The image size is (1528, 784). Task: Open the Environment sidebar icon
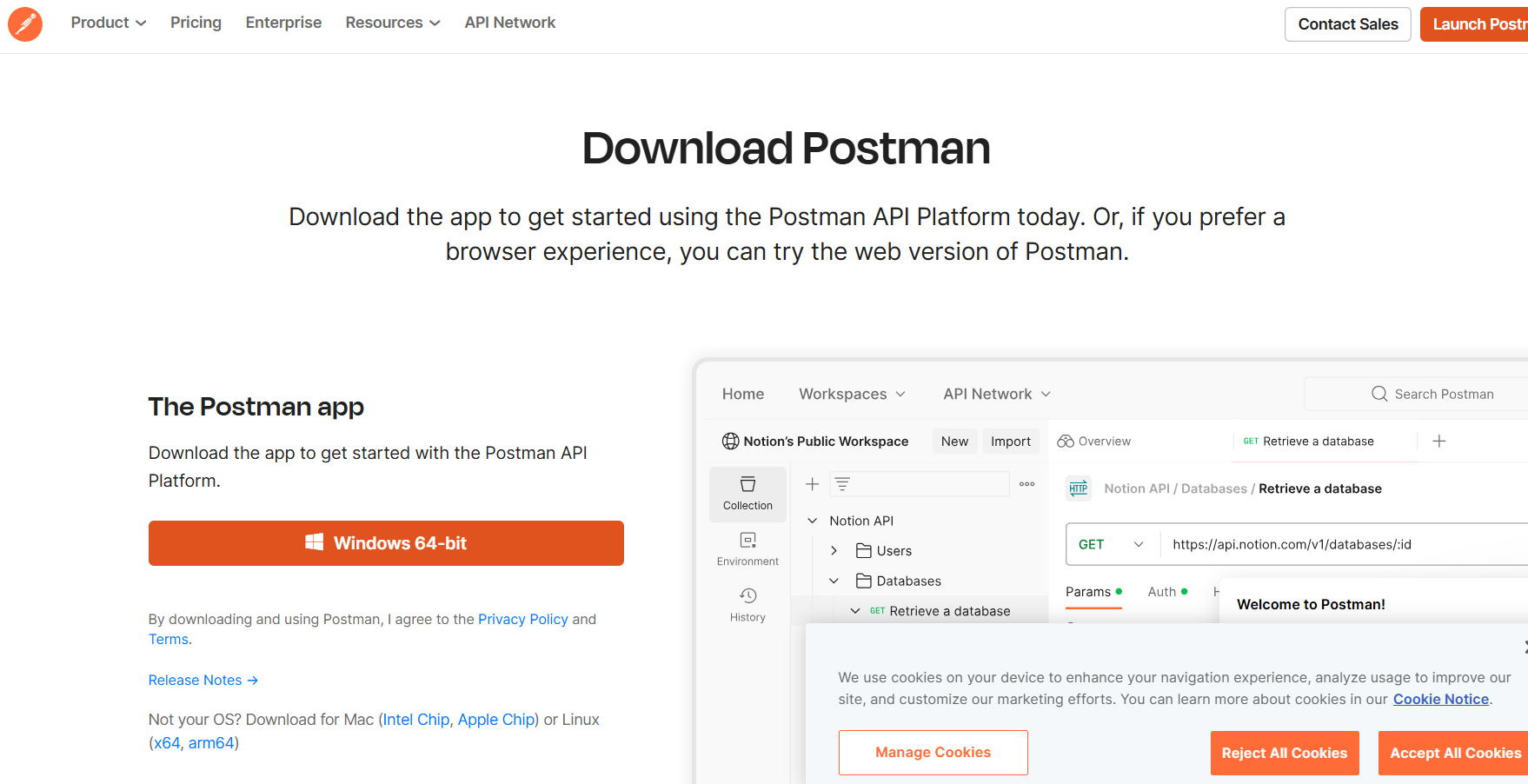[747, 549]
